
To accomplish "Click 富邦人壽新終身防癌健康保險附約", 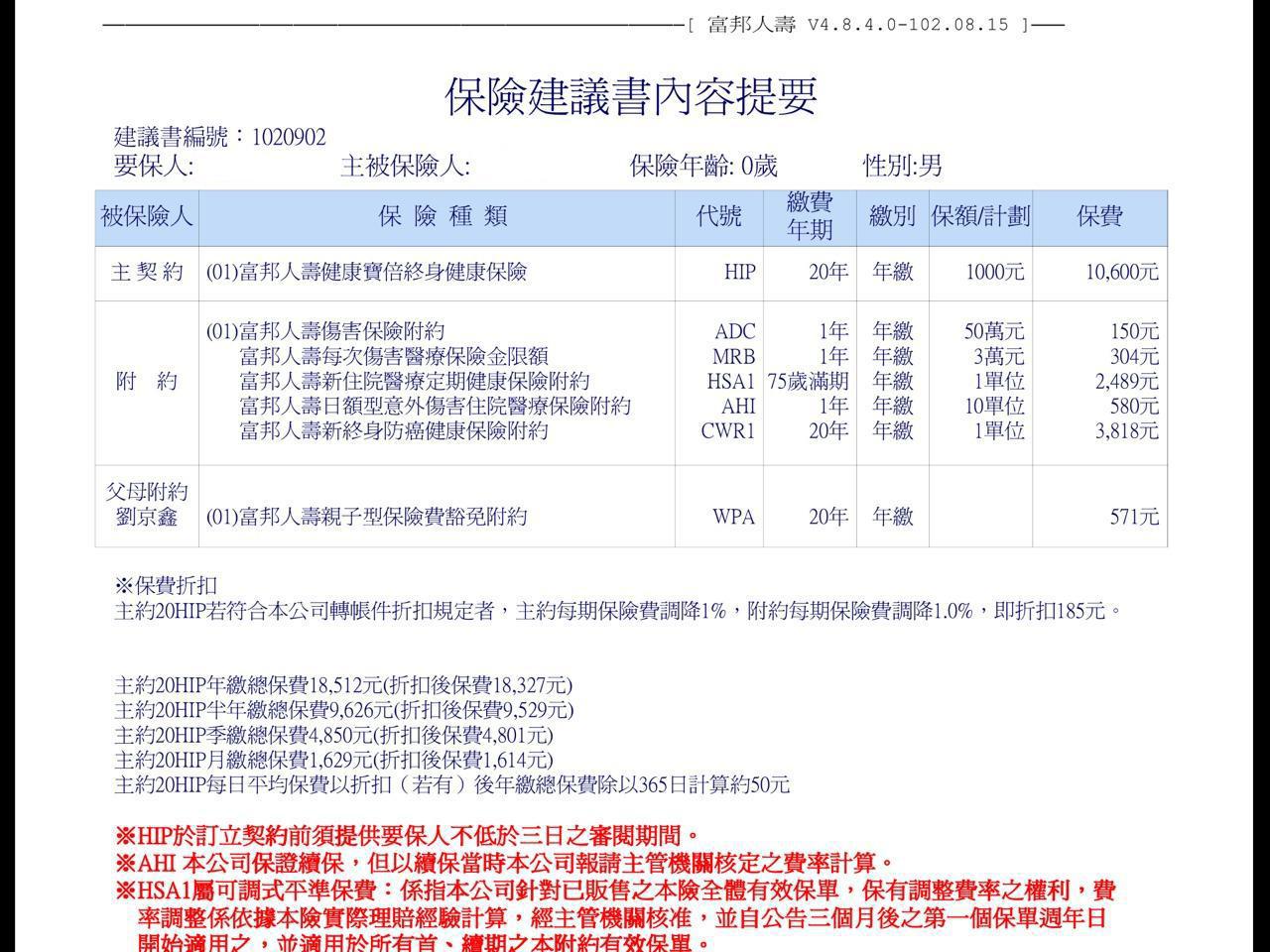I will coord(394,430).
